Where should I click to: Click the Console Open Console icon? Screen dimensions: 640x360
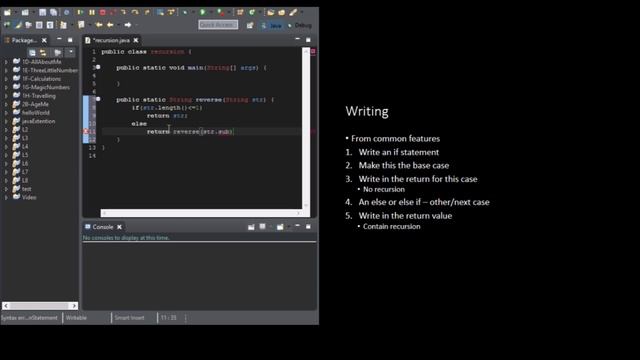click(280, 227)
